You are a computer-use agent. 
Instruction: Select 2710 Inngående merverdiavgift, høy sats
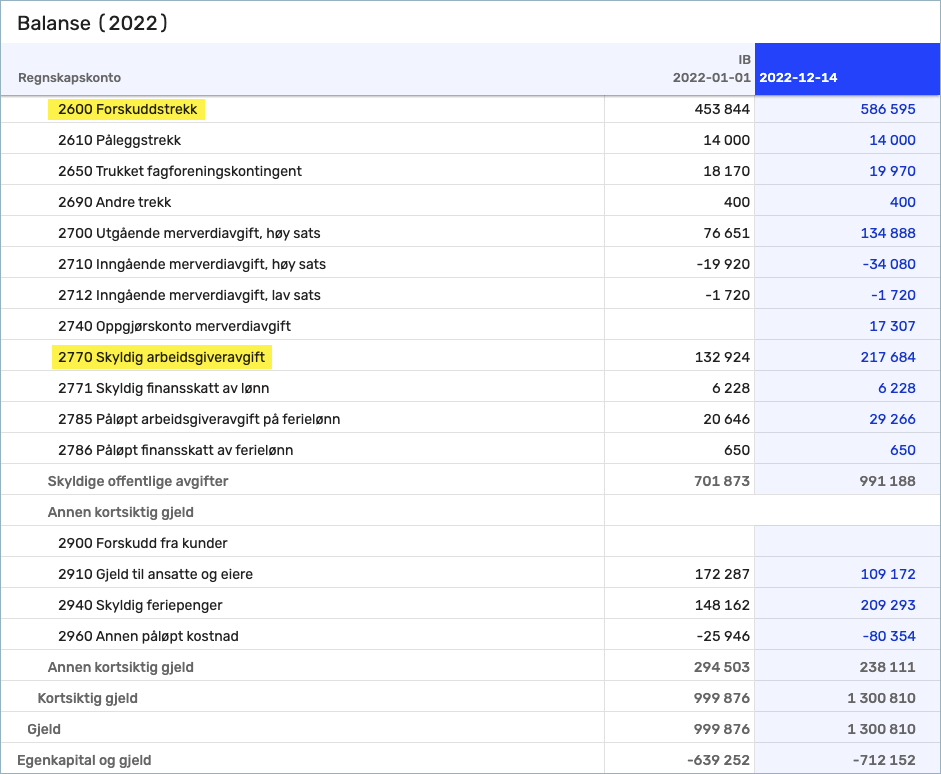click(191, 265)
